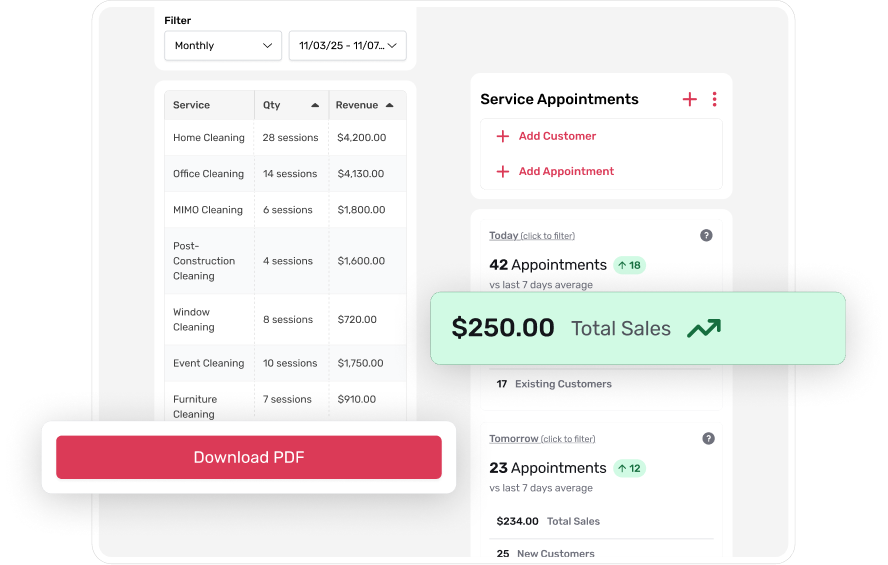
Task: Open the three-dot menu in Service Appointments
Action: 714,99
